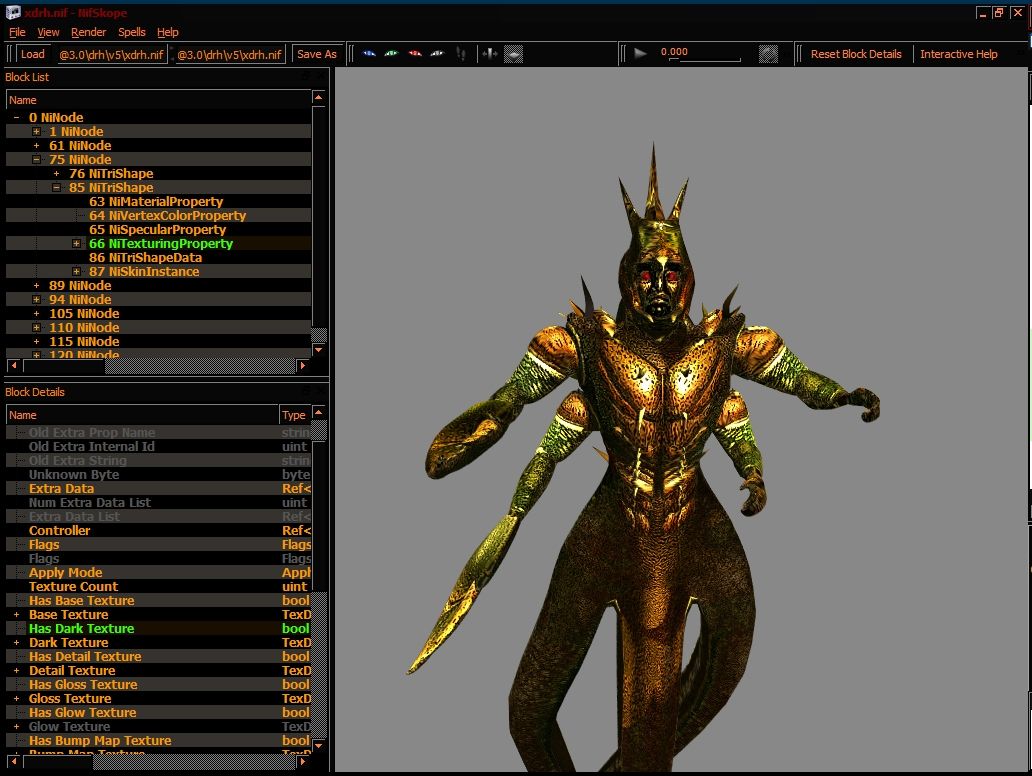This screenshot has width=1032, height=776.
Task: Open Interactive Help
Action: click(x=958, y=54)
